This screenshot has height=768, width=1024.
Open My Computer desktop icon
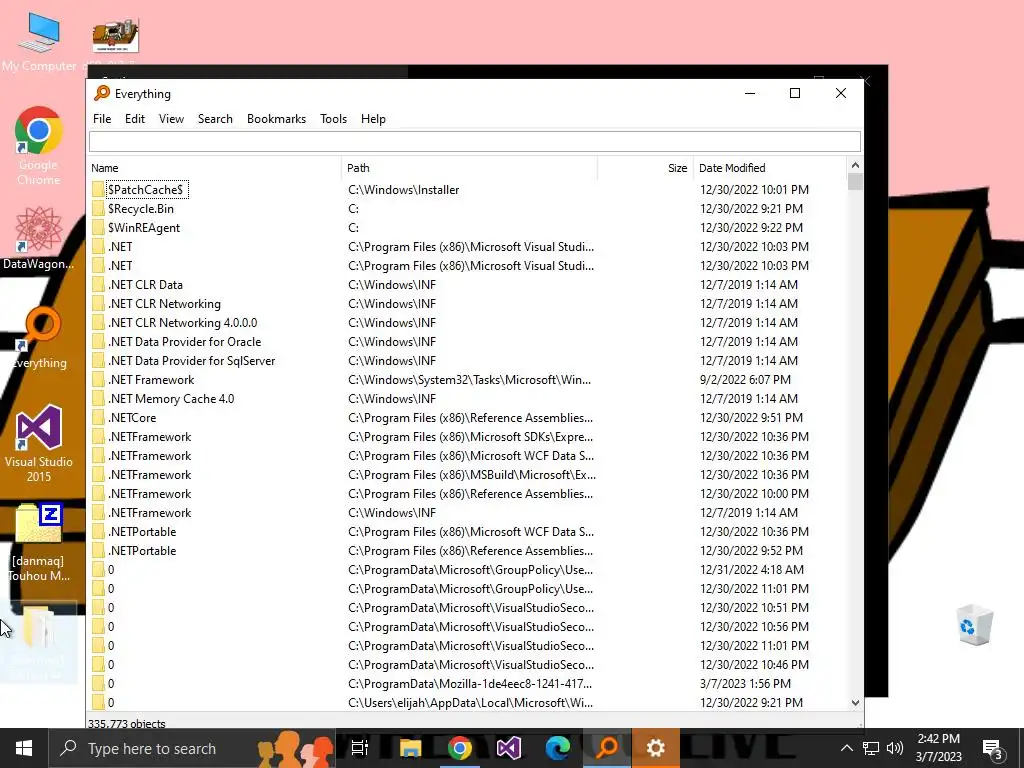coord(39,42)
